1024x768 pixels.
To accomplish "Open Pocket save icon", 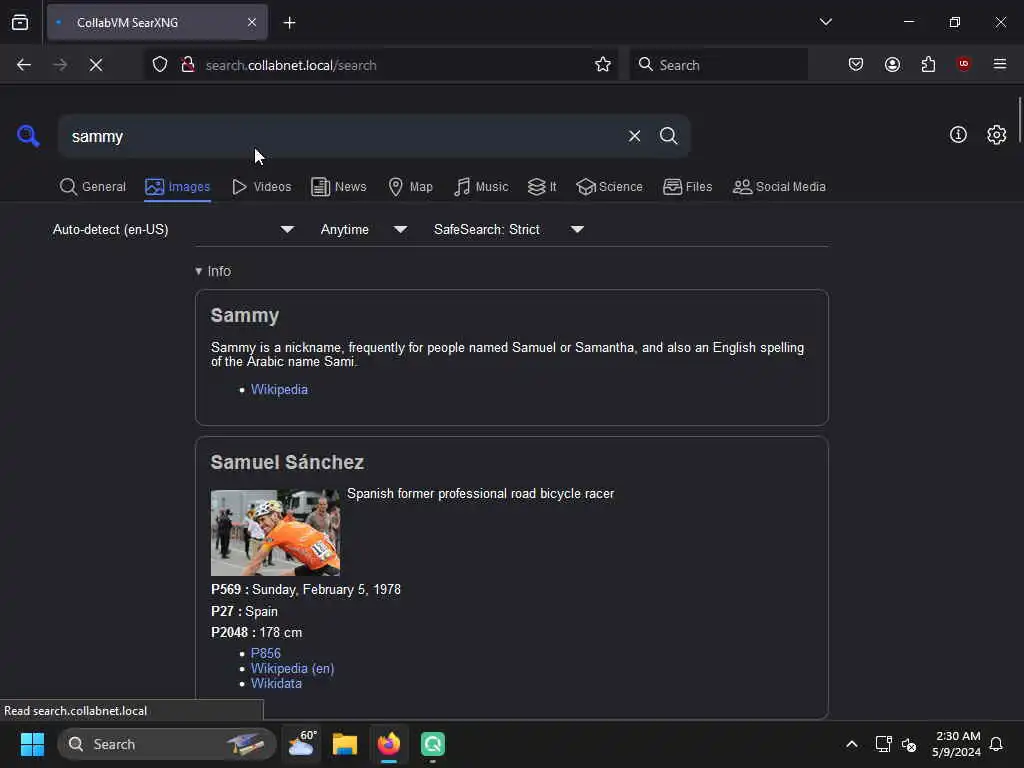I will pyautogui.click(x=856, y=64).
